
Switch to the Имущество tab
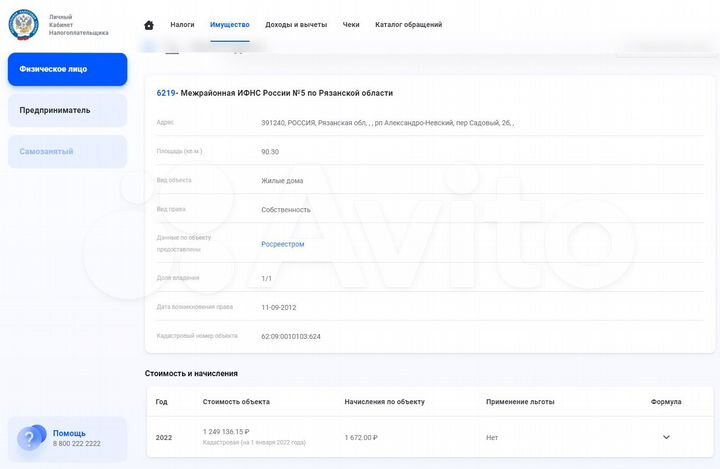pyautogui.click(x=230, y=24)
